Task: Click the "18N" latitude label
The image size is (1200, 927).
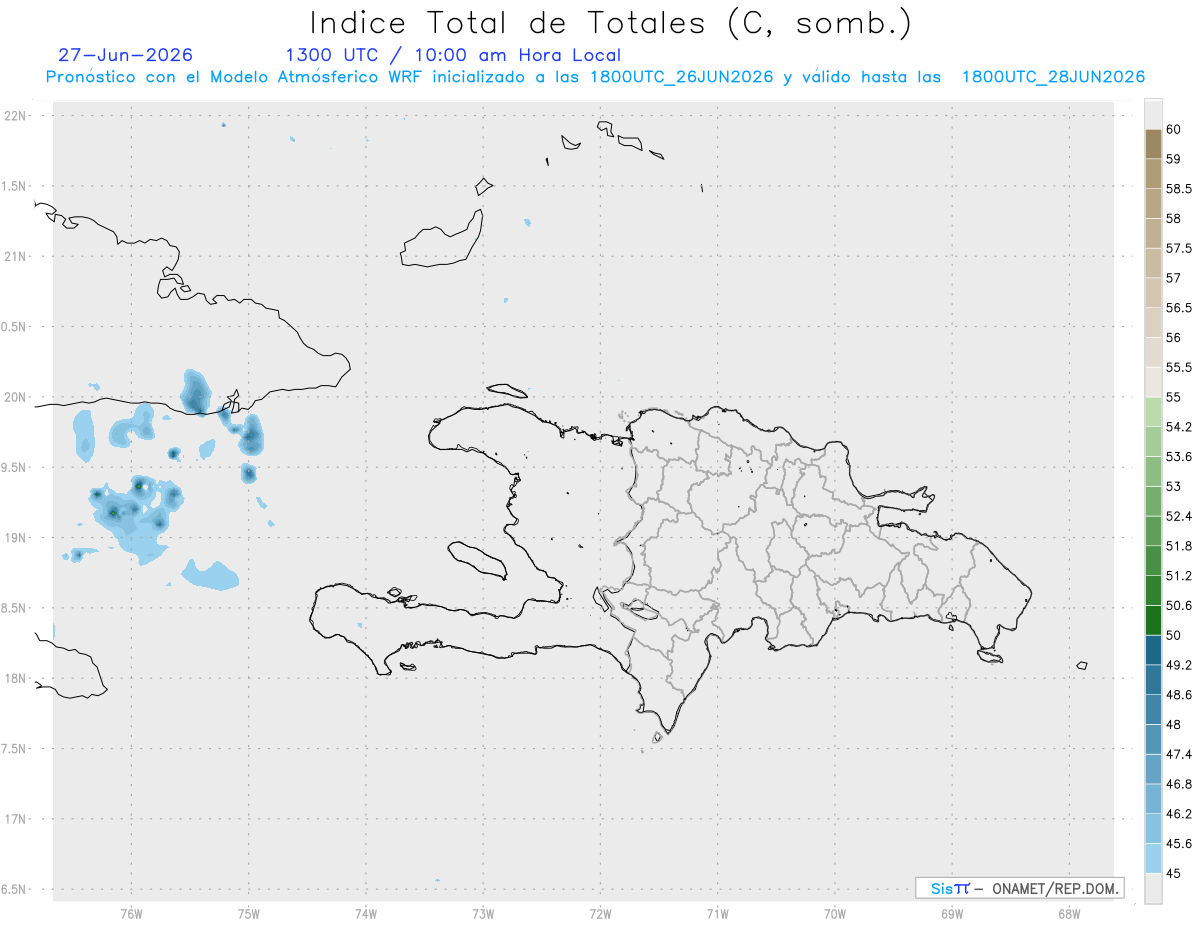Action: pyautogui.click(x=17, y=678)
